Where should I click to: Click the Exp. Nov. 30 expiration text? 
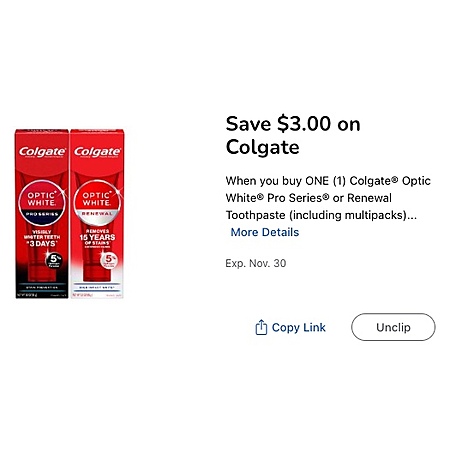tap(256, 263)
